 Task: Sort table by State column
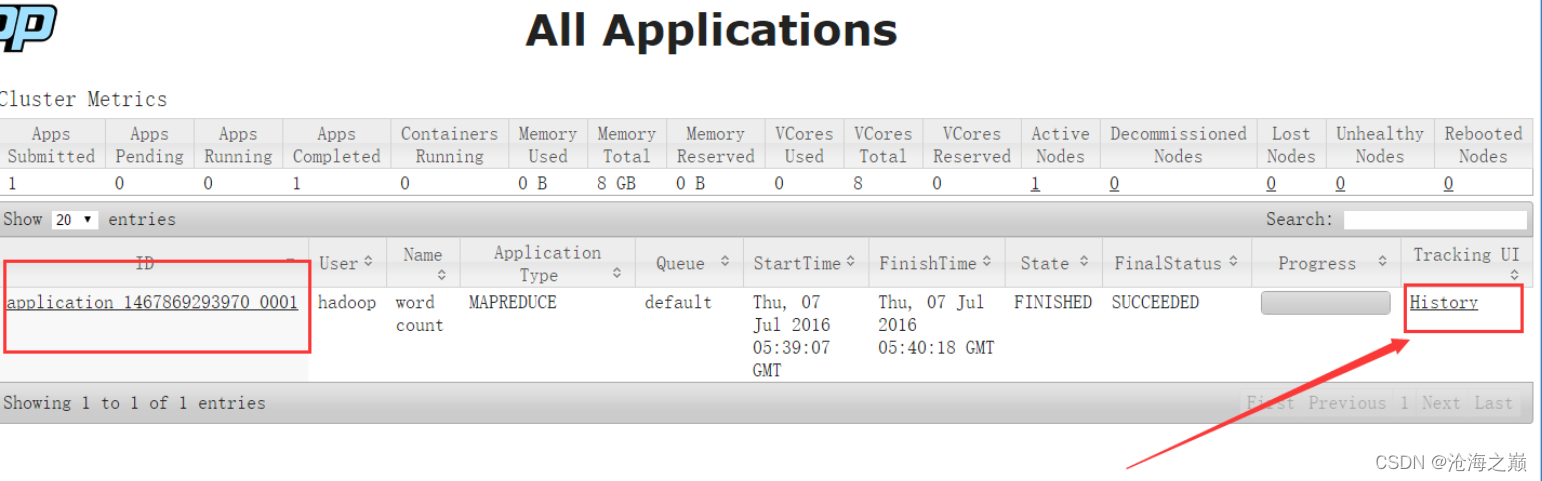click(x=1054, y=263)
